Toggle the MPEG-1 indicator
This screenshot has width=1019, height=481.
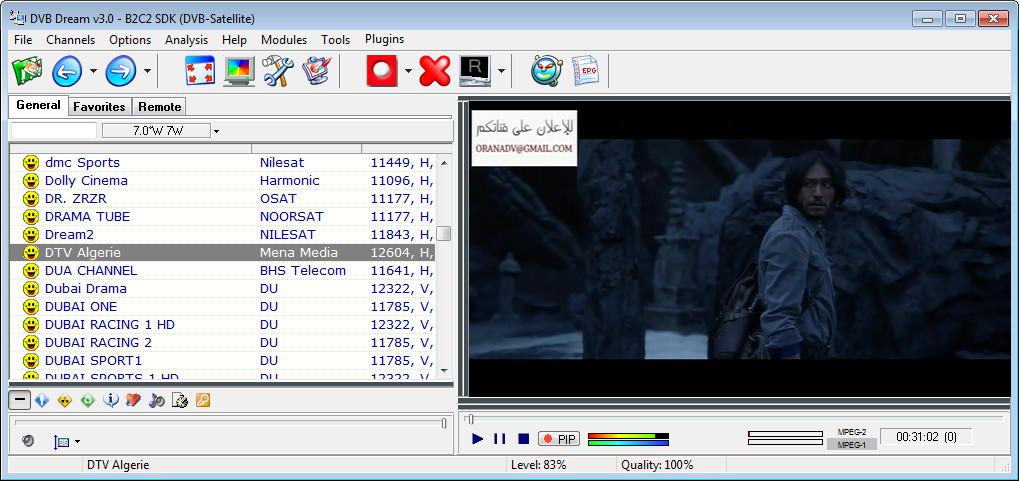(851, 445)
